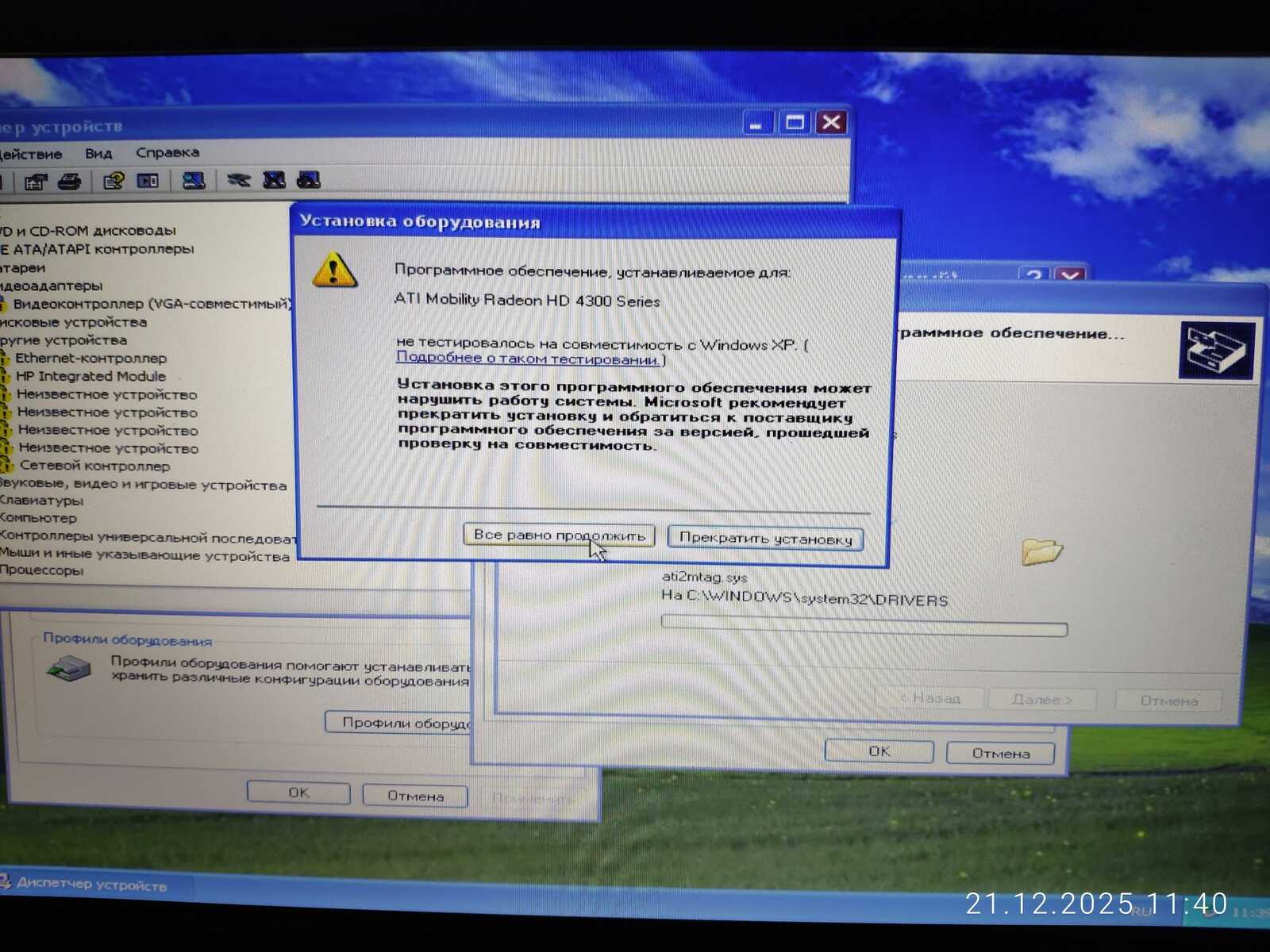Click the file copy progress bar
1270x952 pixels.
(x=864, y=626)
